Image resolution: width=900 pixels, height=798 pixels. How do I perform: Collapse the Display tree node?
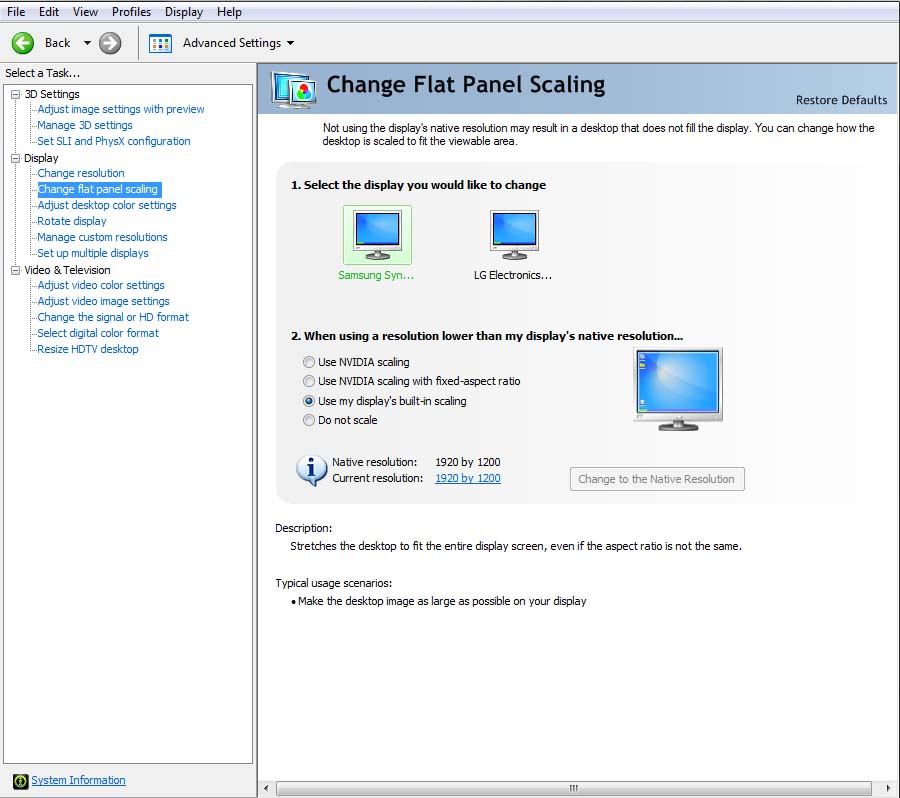click(15, 158)
